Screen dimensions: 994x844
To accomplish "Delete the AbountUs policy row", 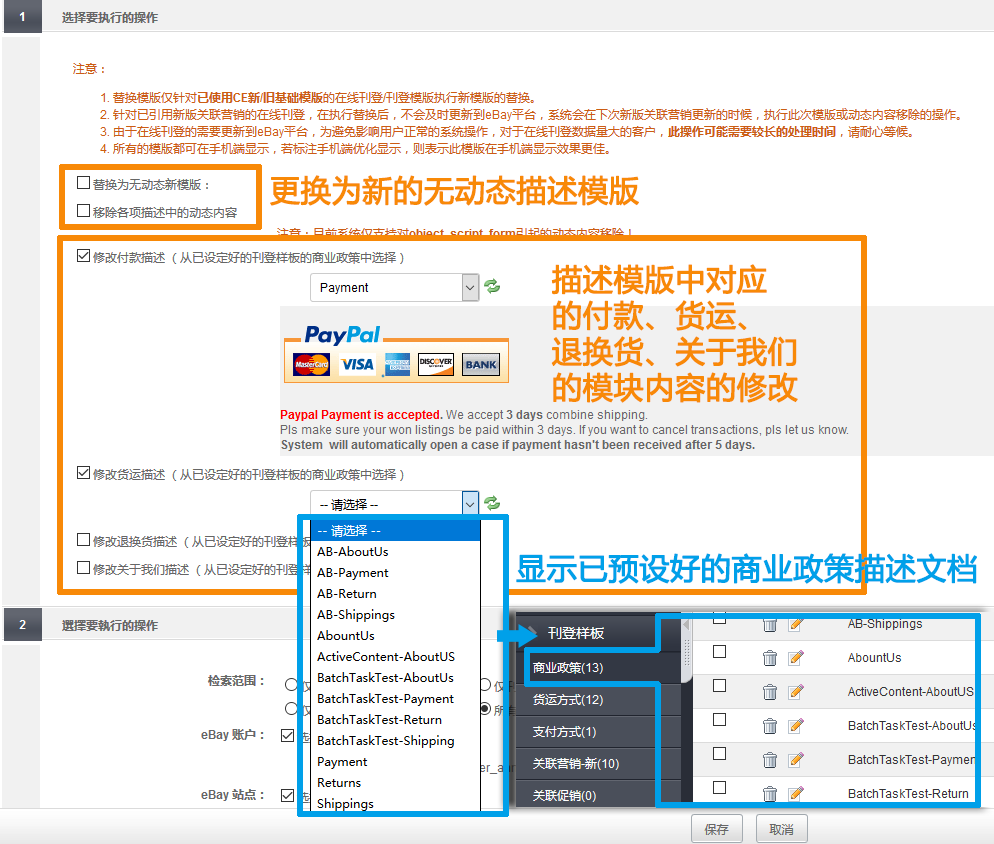I will click(x=770, y=658).
